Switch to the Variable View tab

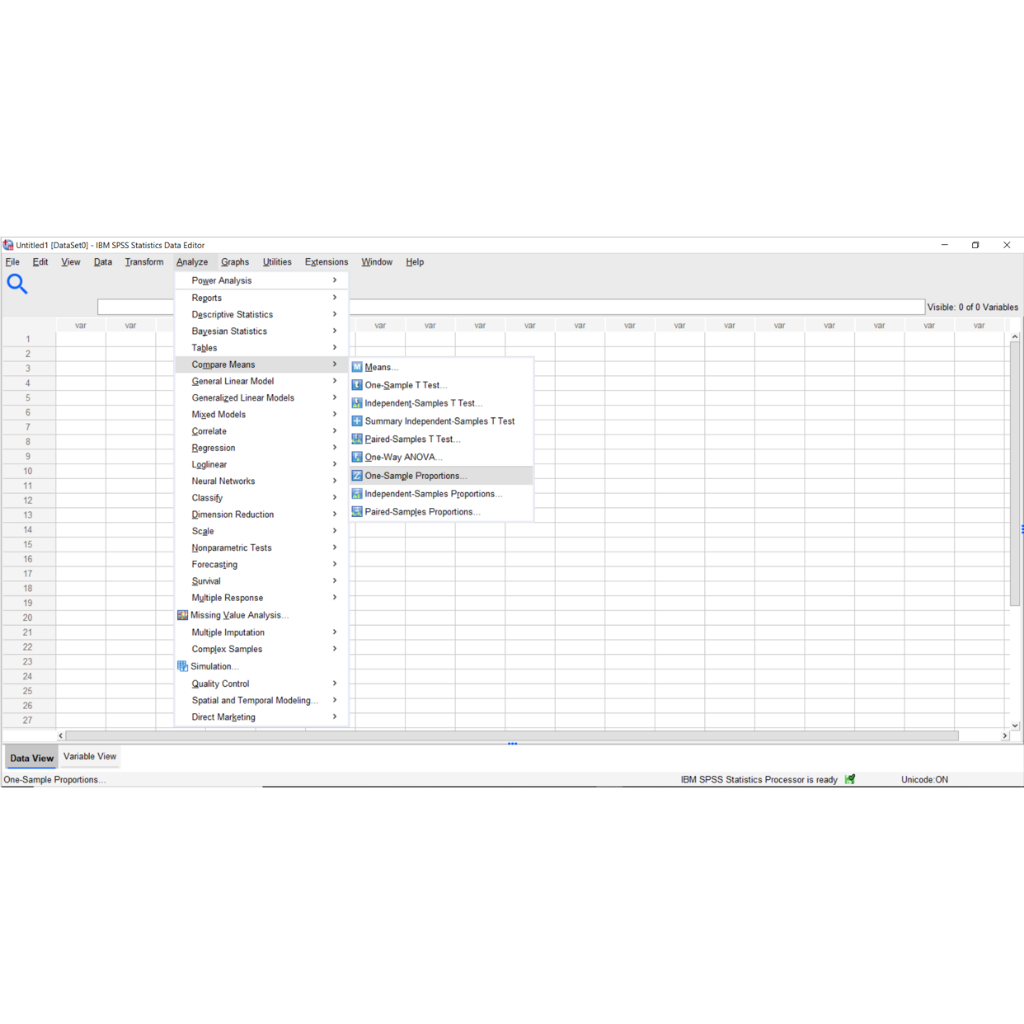90,757
